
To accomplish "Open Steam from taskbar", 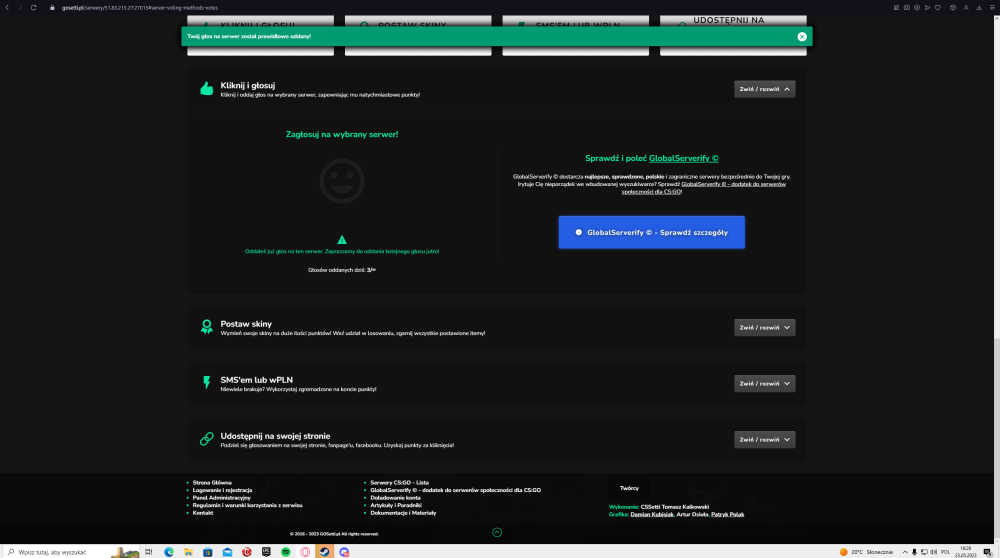I will 325,552.
